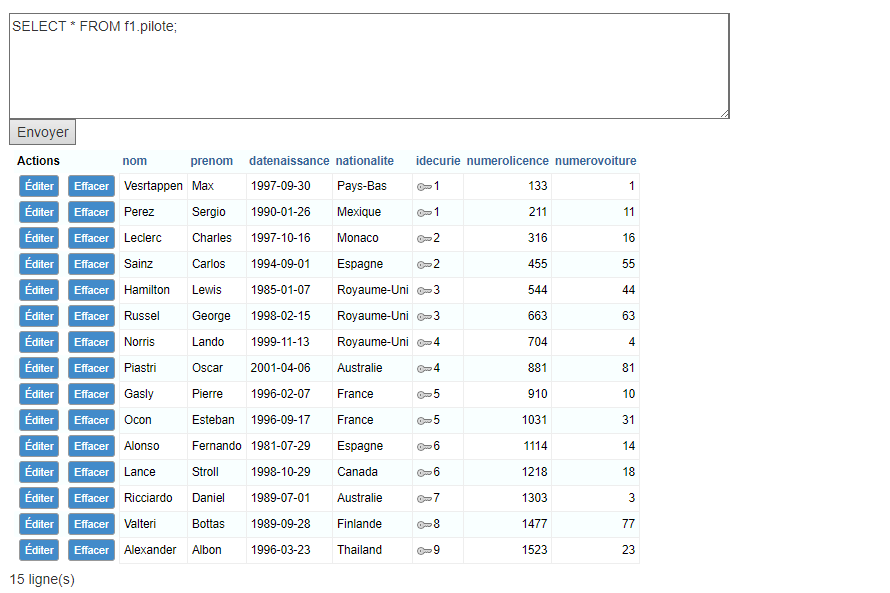The width and height of the screenshot is (890, 593).
Task: Click the numerovoiture column header
Action: click(595, 161)
